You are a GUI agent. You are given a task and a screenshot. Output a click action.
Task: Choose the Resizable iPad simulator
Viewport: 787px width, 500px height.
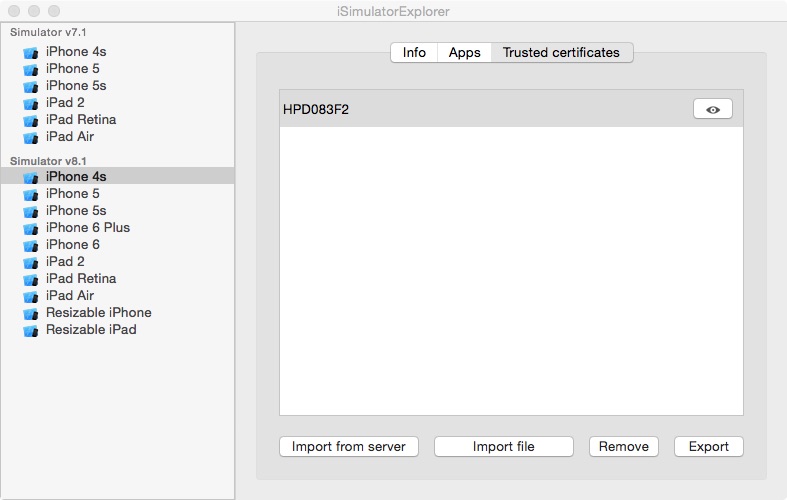click(x=117, y=330)
